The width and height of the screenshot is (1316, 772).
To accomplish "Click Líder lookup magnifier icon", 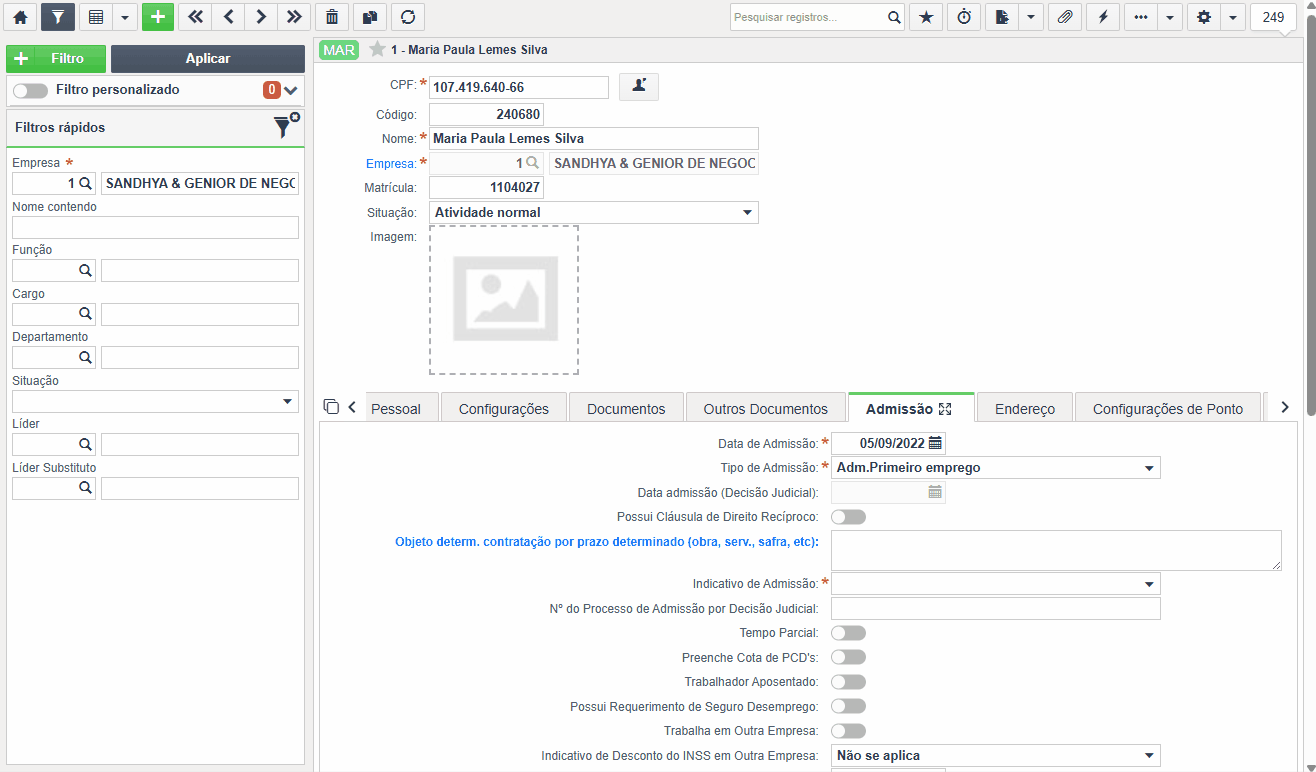I will 85,444.
